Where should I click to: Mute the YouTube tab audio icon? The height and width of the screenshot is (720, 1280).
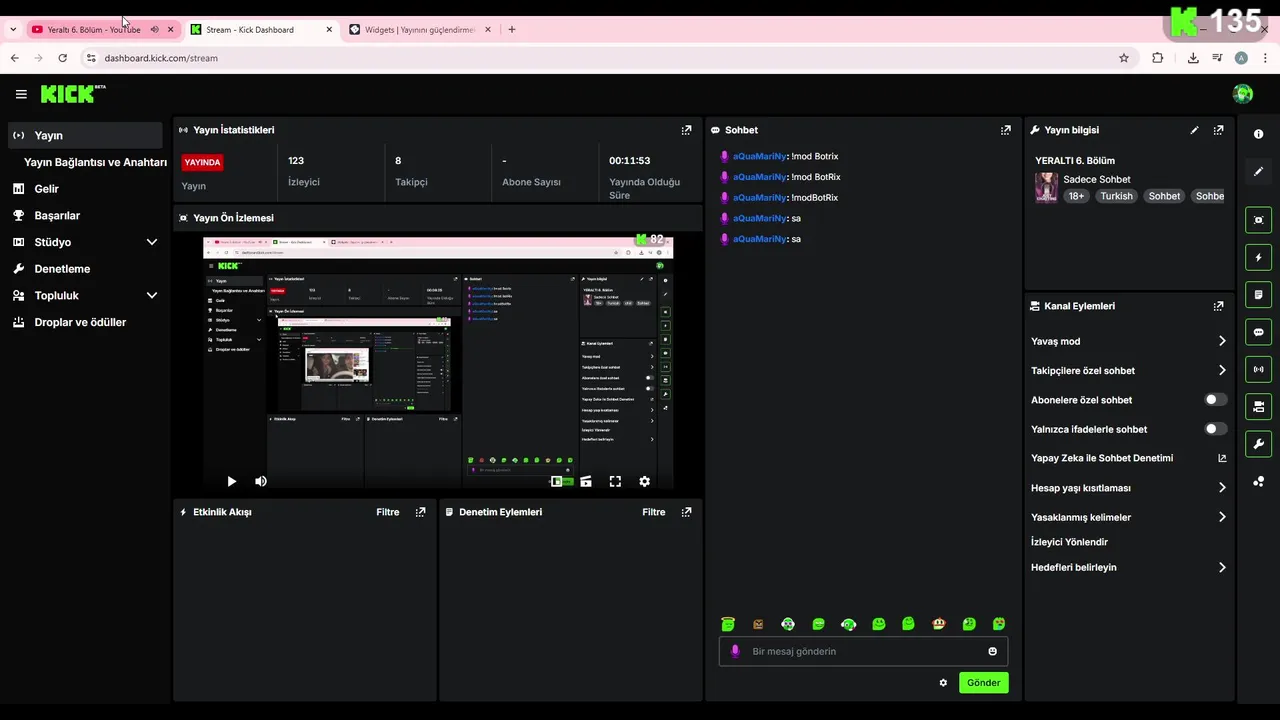pyautogui.click(x=154, y=30)
